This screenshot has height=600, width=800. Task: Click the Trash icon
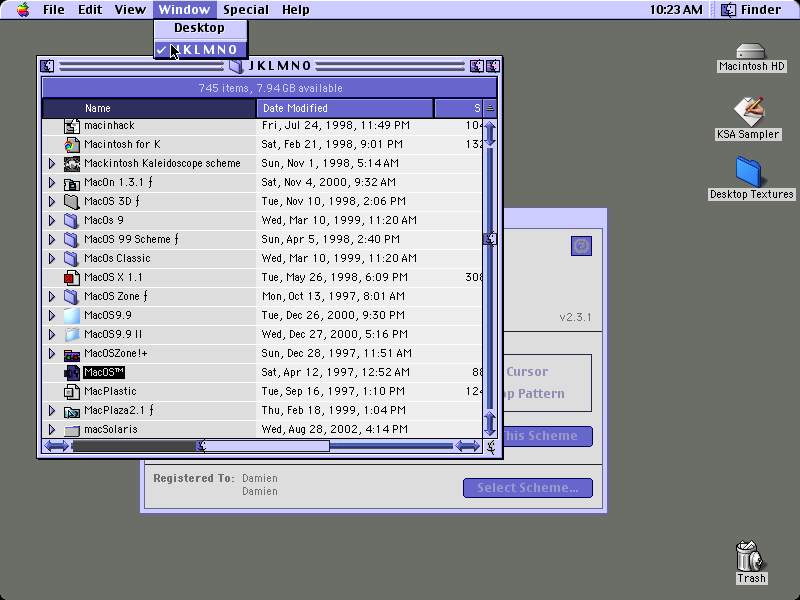coord(751,556)
